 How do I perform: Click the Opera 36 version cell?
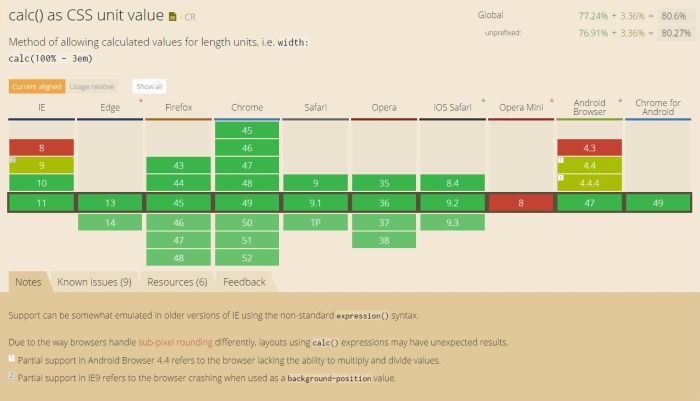click(x=384, y=203)
